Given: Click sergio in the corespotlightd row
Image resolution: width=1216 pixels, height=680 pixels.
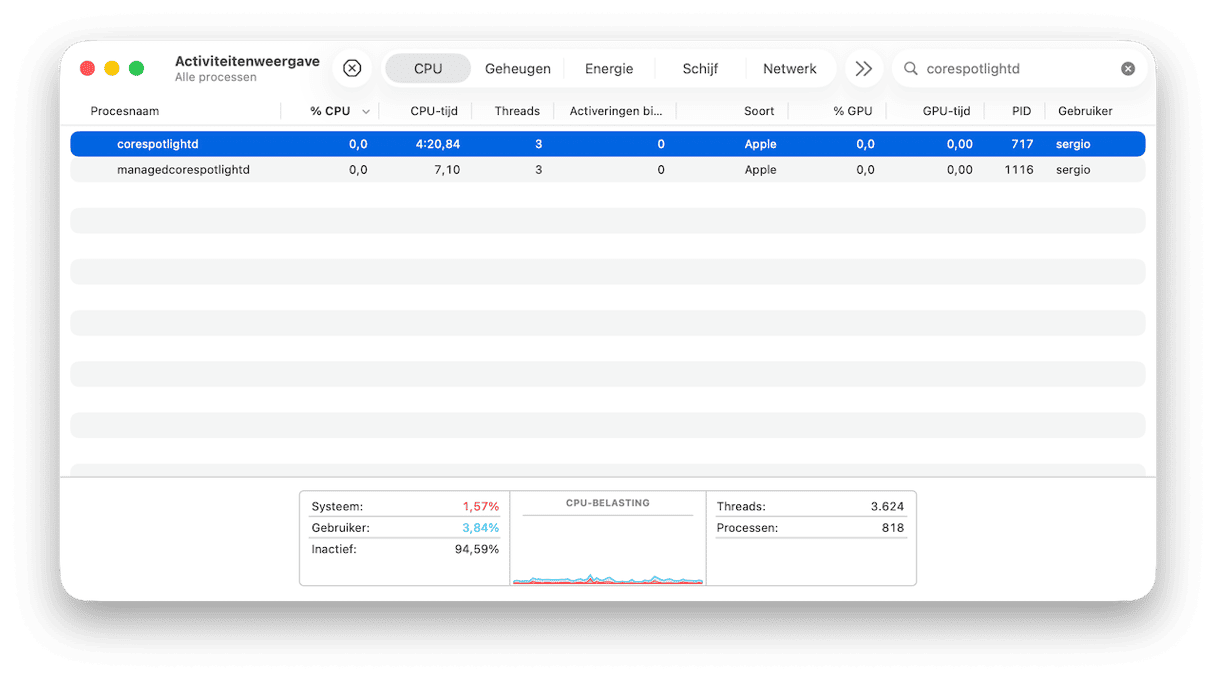Looking at the screenshot, I should (x=1073, y=144).
